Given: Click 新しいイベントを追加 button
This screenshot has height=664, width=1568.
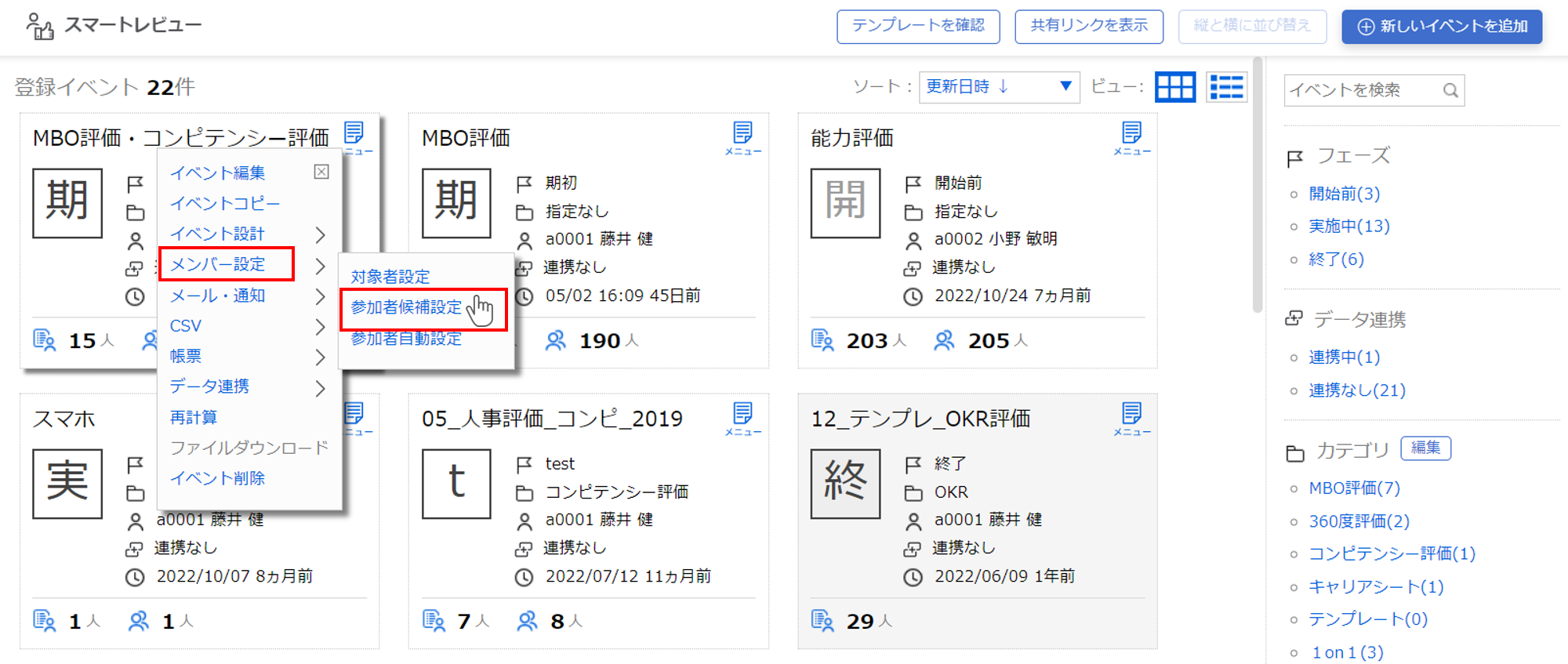Looking at the screenshot, I should [1442, 27].
